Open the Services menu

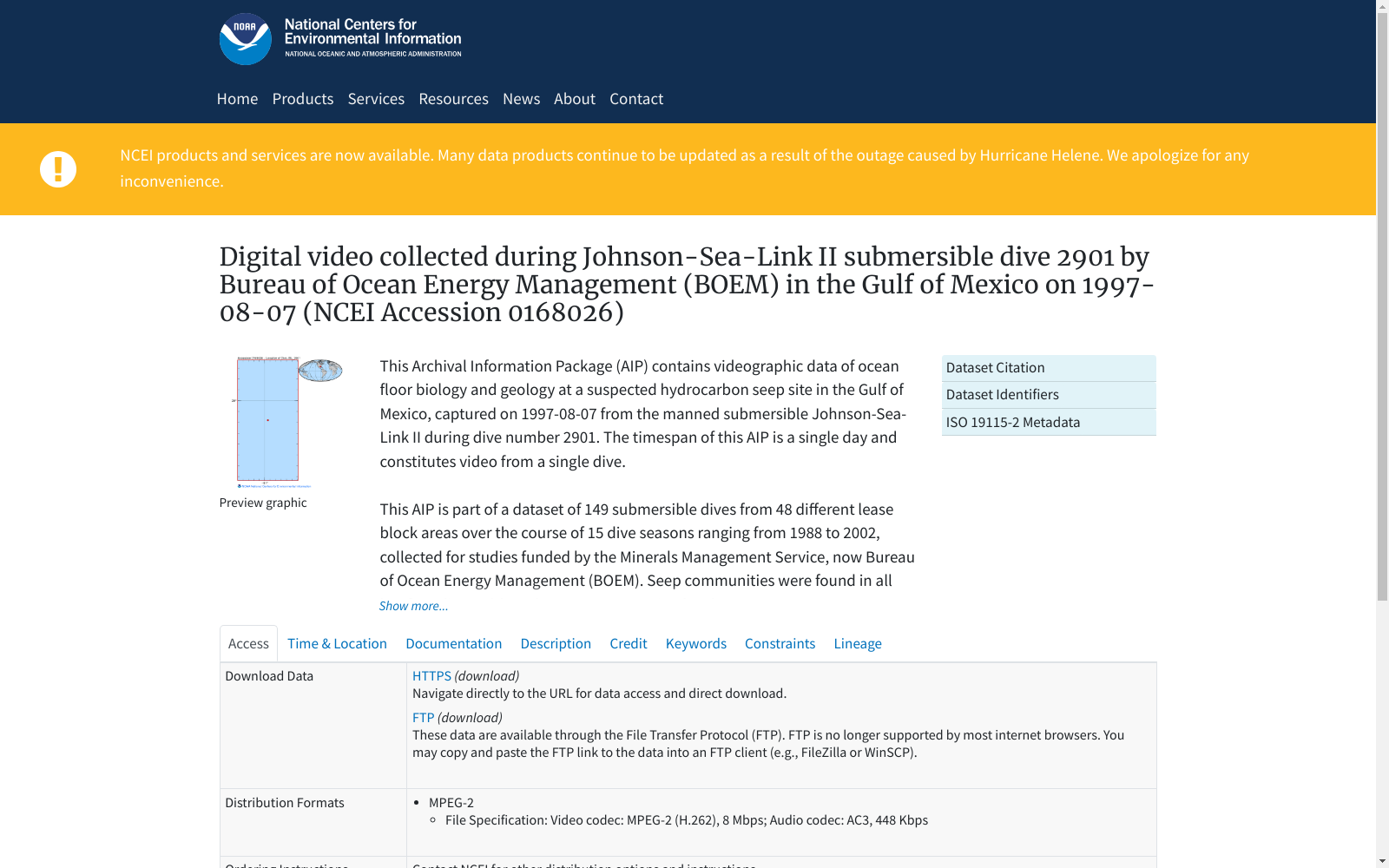click(x=376, y=99)
